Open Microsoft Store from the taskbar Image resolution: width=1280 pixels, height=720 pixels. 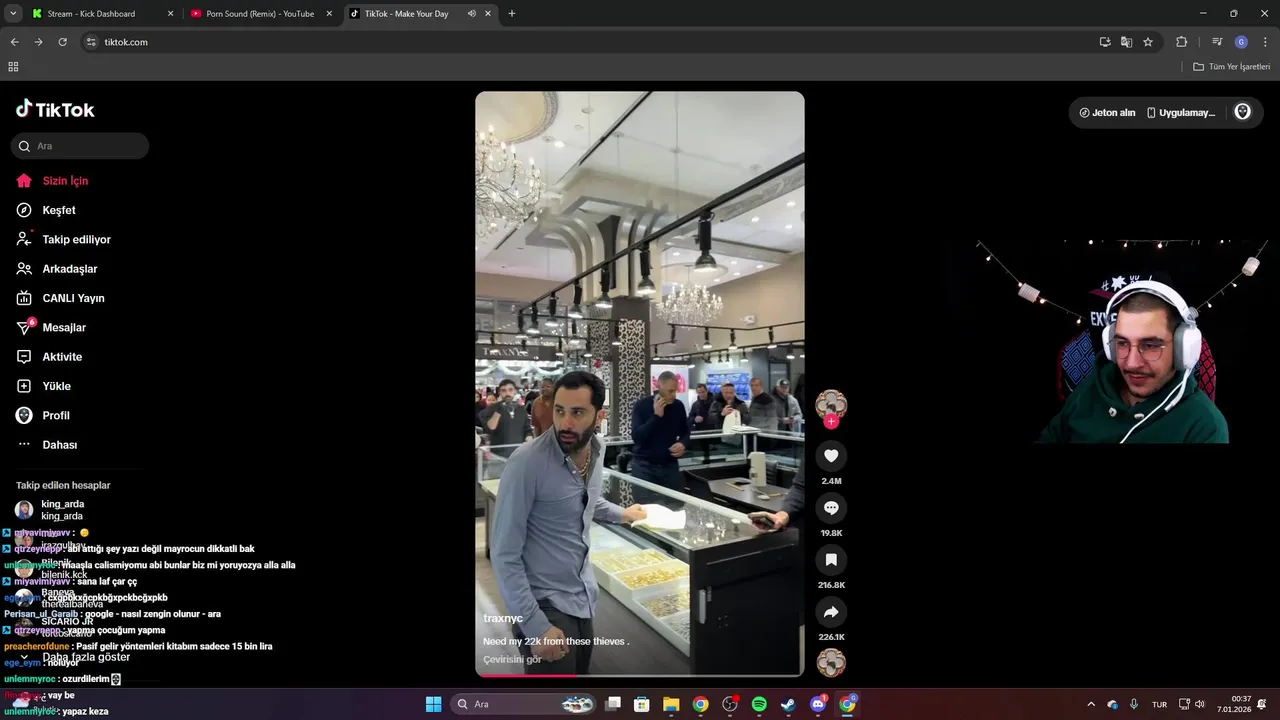click(642, 704)
